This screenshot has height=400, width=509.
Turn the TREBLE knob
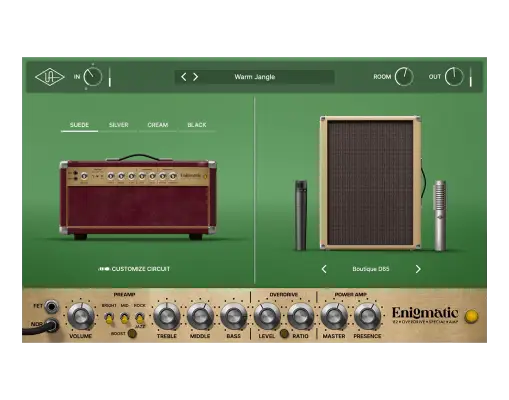coord(167,316)
